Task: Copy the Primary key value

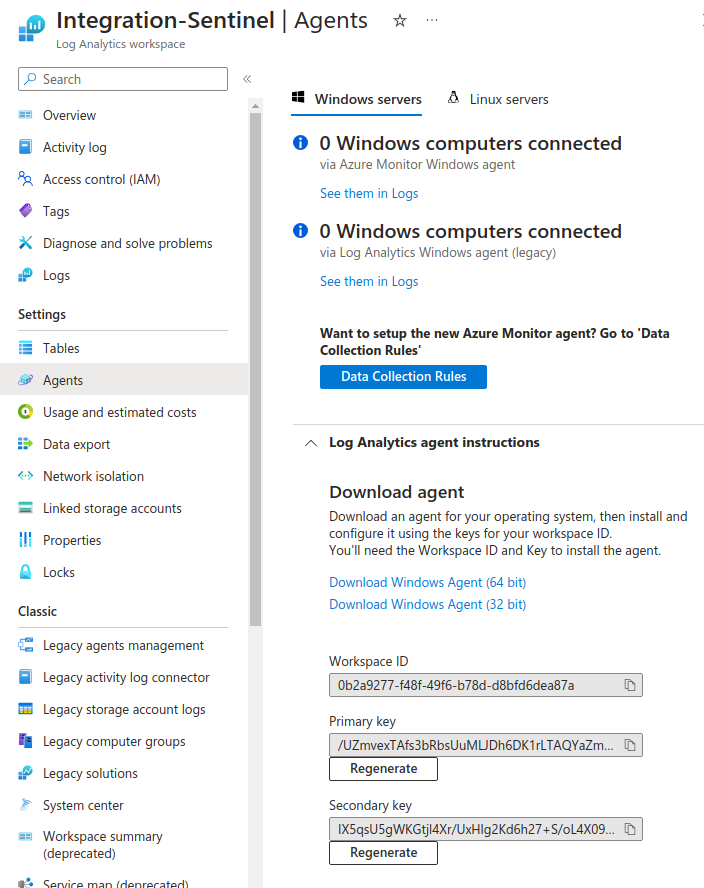Action: tap(630, 745)
